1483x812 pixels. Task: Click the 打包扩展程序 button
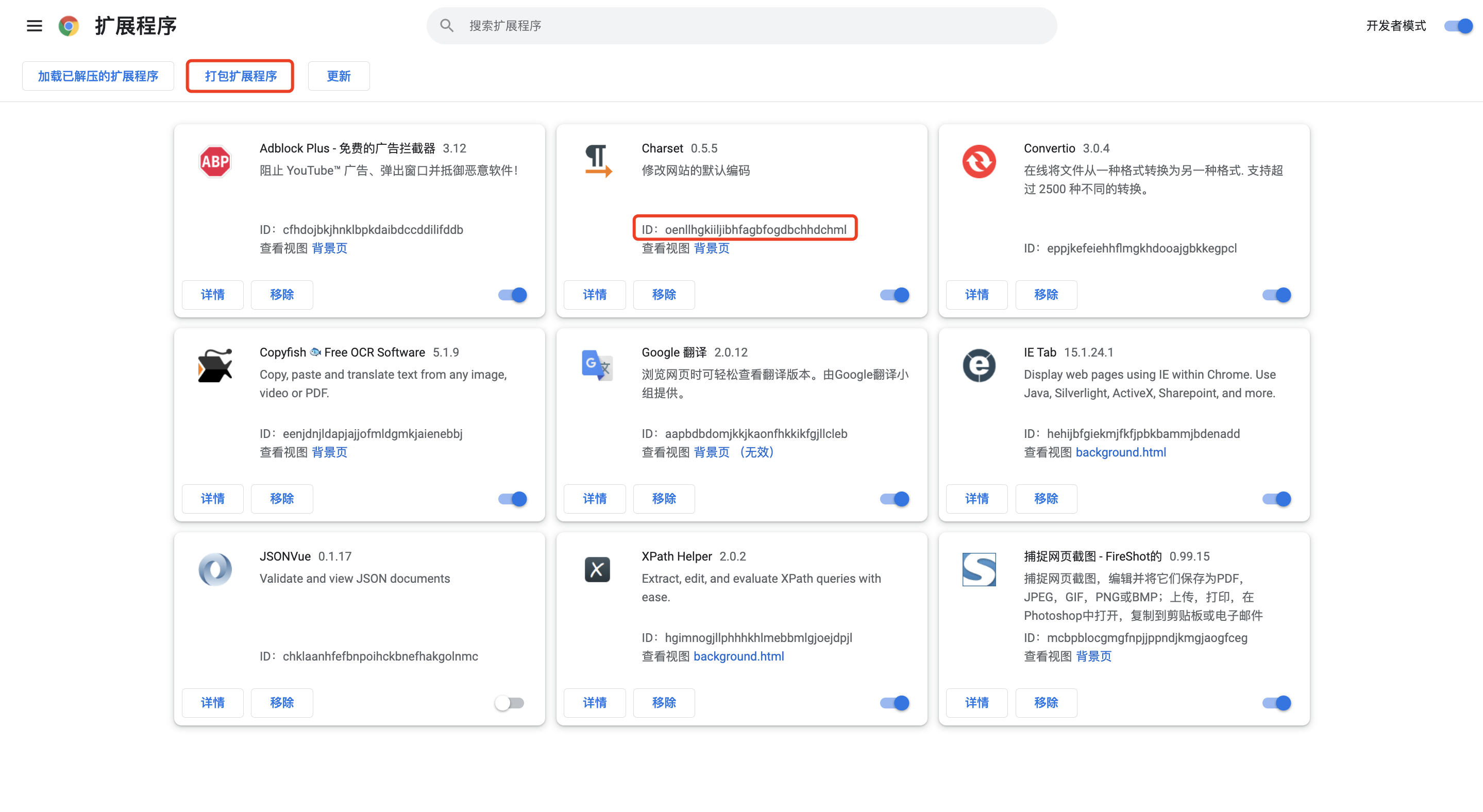click(x=240, y=76)
